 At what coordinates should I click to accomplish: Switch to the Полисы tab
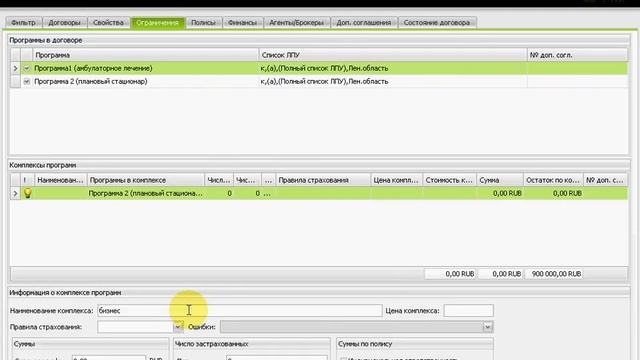[203, 22]
